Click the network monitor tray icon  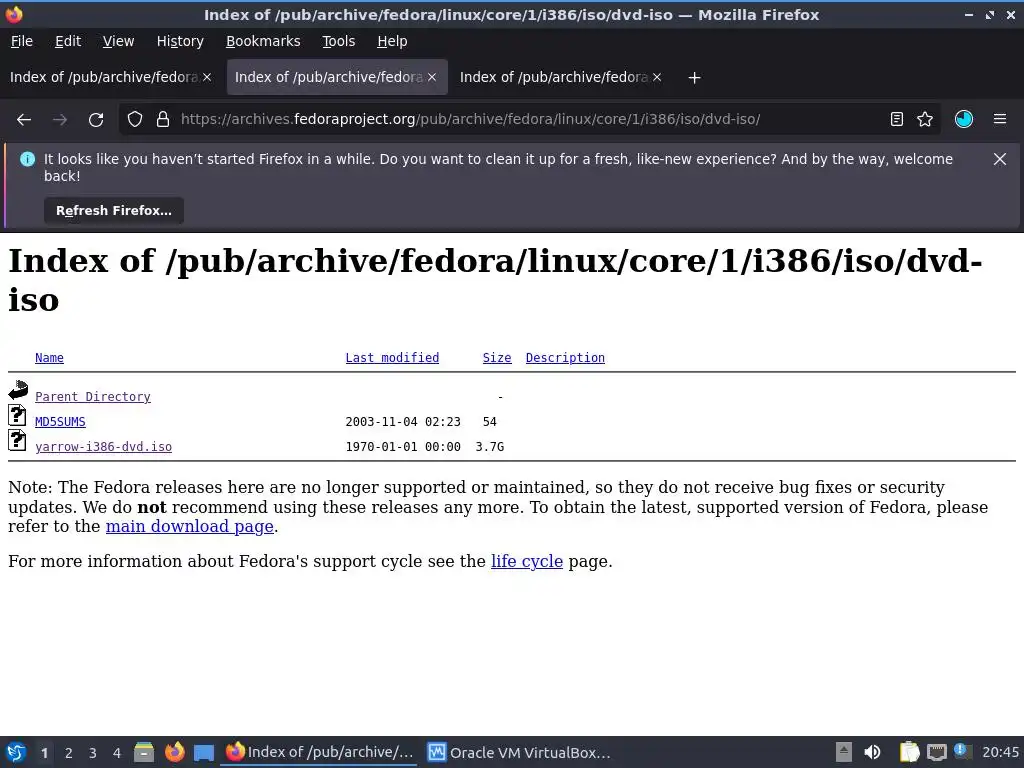tap(936, 752)
